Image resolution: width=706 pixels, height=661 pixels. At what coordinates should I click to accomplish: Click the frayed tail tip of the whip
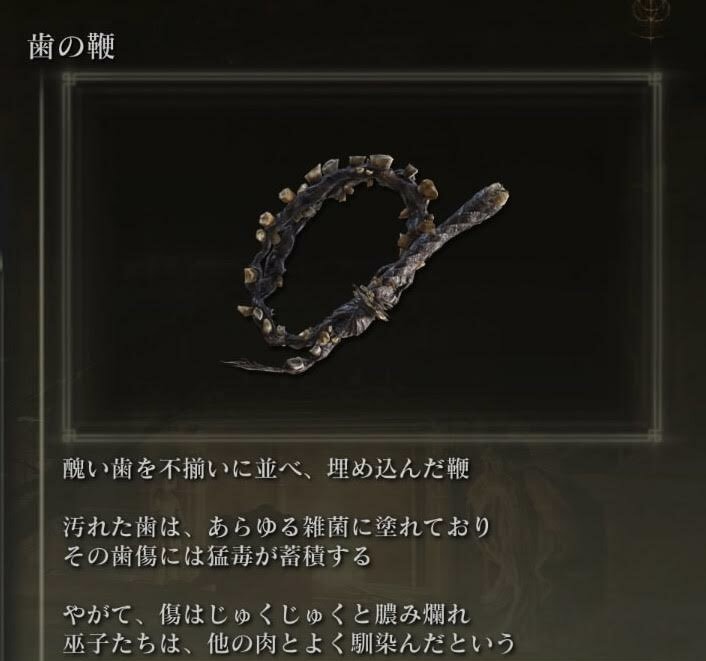(x=252, y=364)
